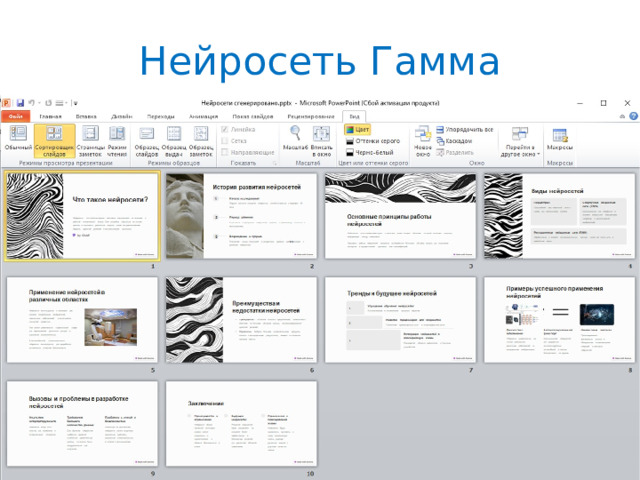Select slide 4 'Виды нейросетей'
This screenshot has width=640, height=480.
pos(560,216)
